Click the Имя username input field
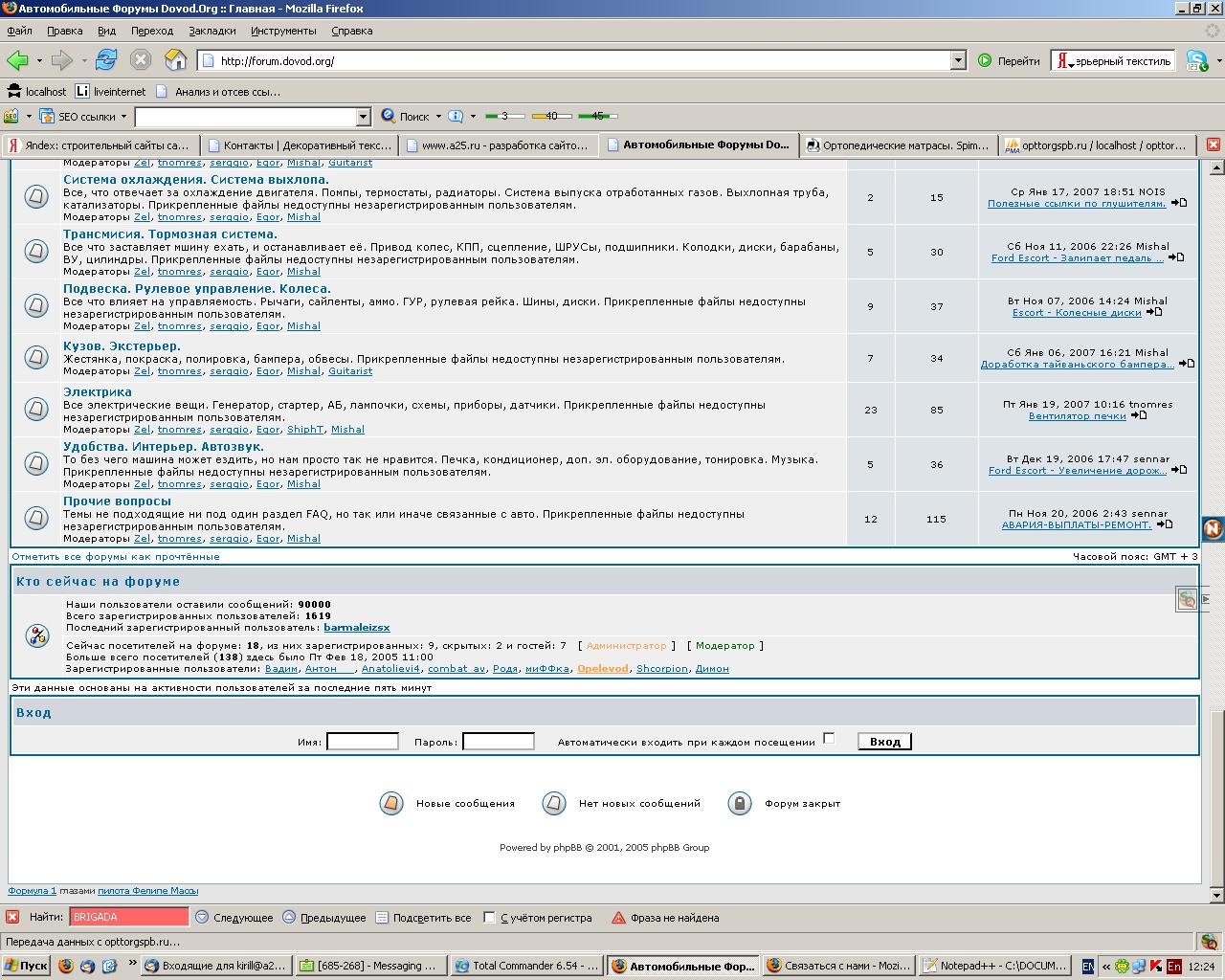This screenshot has height=980, width=1225. (x=362, y=742)
